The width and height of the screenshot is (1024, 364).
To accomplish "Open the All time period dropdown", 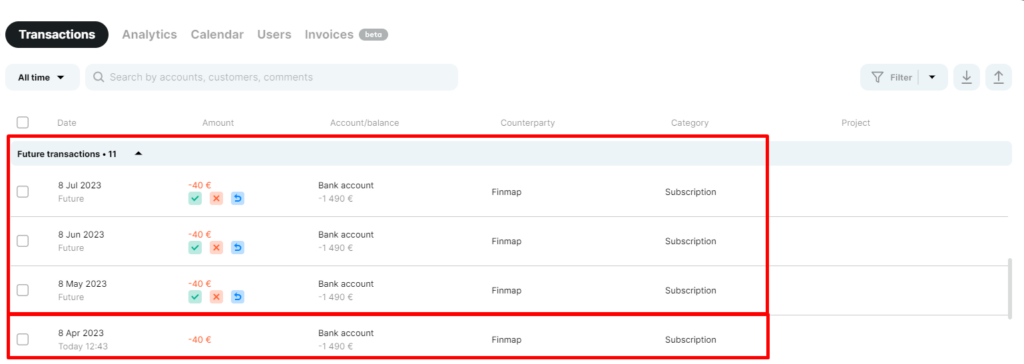I will pyautogui.click(x=42, y=77).
